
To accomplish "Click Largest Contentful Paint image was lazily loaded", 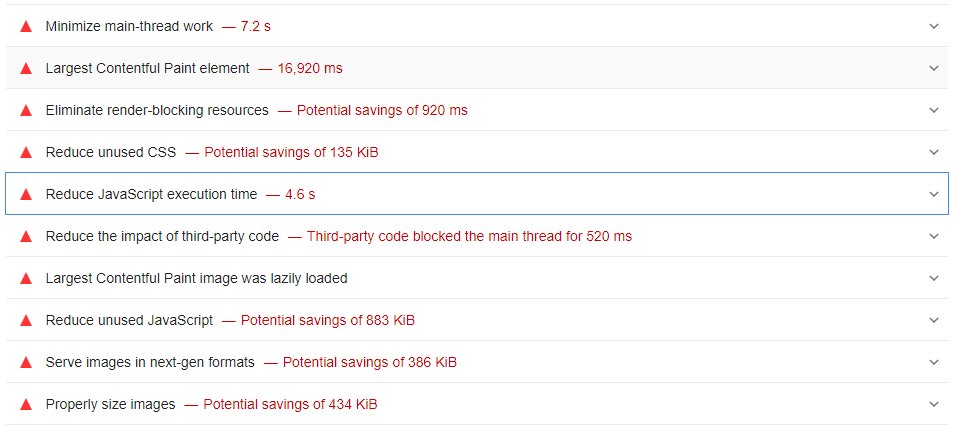I will point(196,278).
